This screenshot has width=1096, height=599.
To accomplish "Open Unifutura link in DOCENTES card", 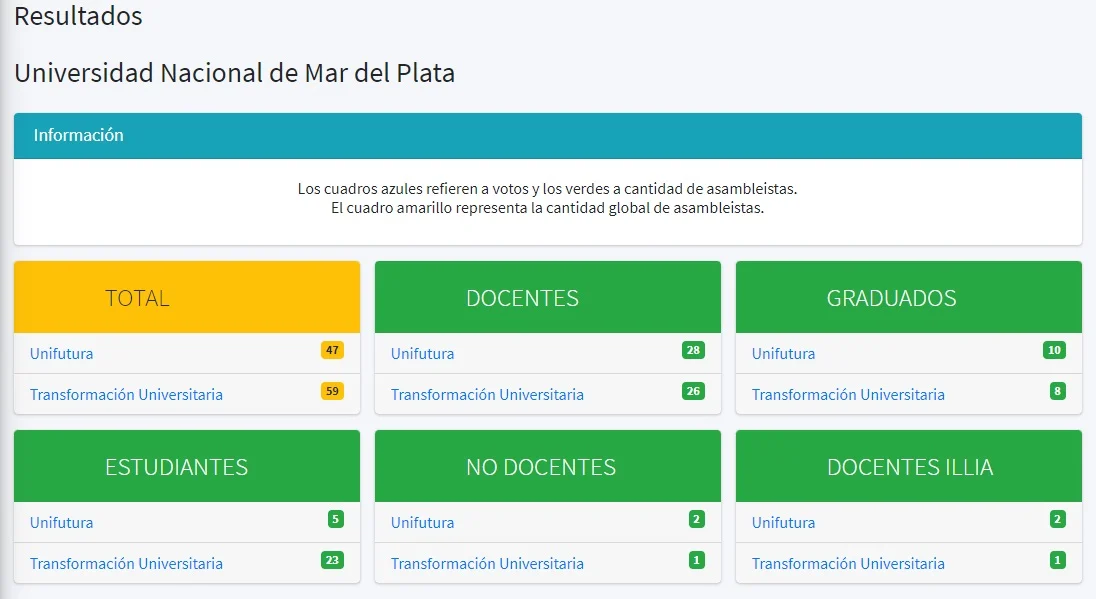I will tap(422, 354).
